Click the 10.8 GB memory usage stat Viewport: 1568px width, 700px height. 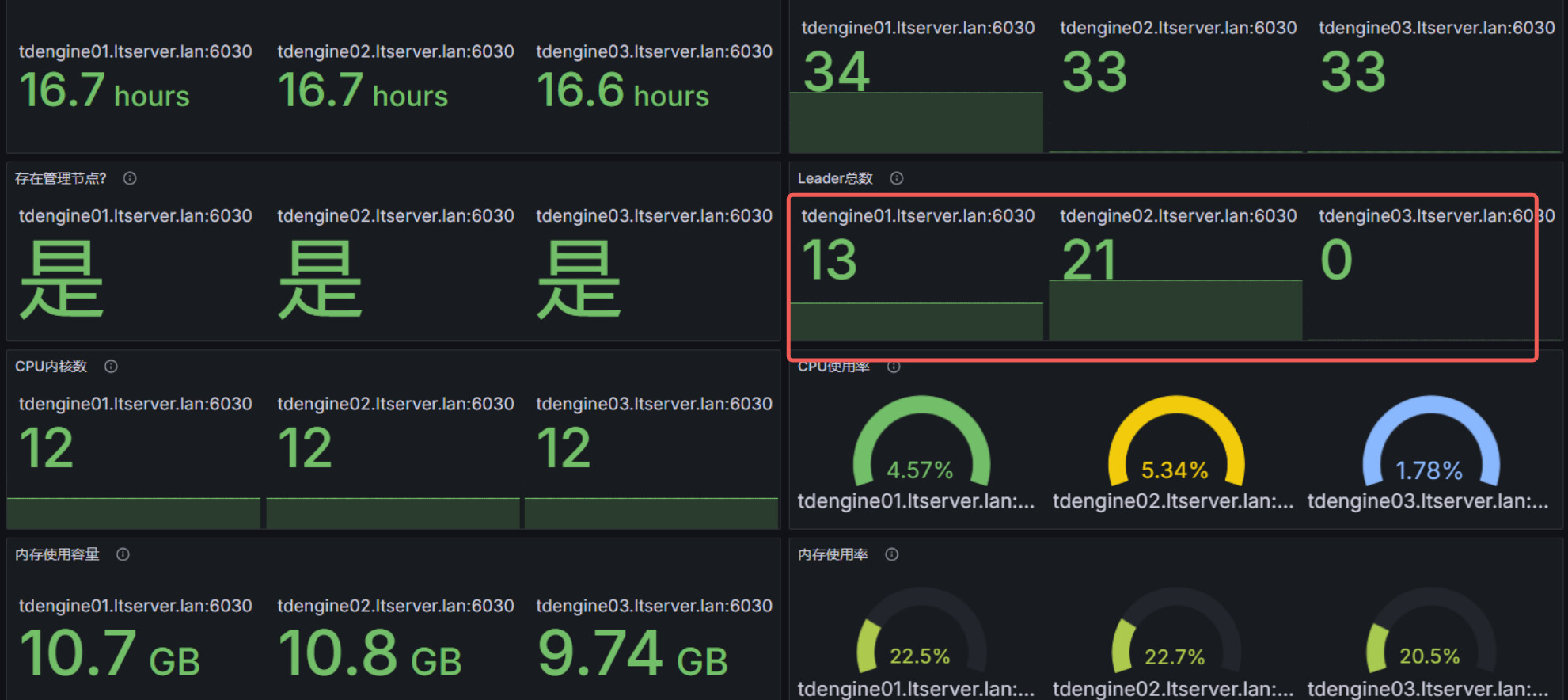click(369, 654)
